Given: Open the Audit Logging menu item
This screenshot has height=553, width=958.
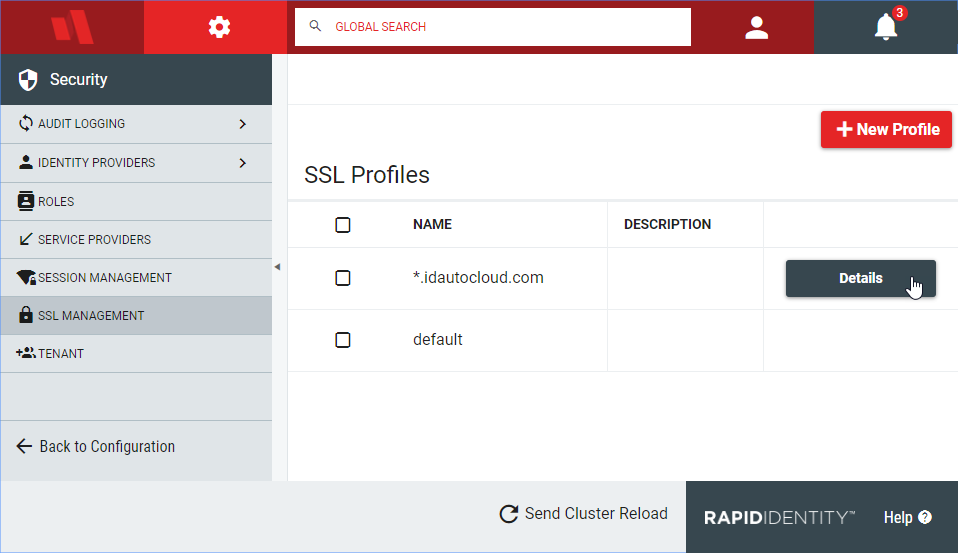Looking at the screenshot, I should [136, 124].
